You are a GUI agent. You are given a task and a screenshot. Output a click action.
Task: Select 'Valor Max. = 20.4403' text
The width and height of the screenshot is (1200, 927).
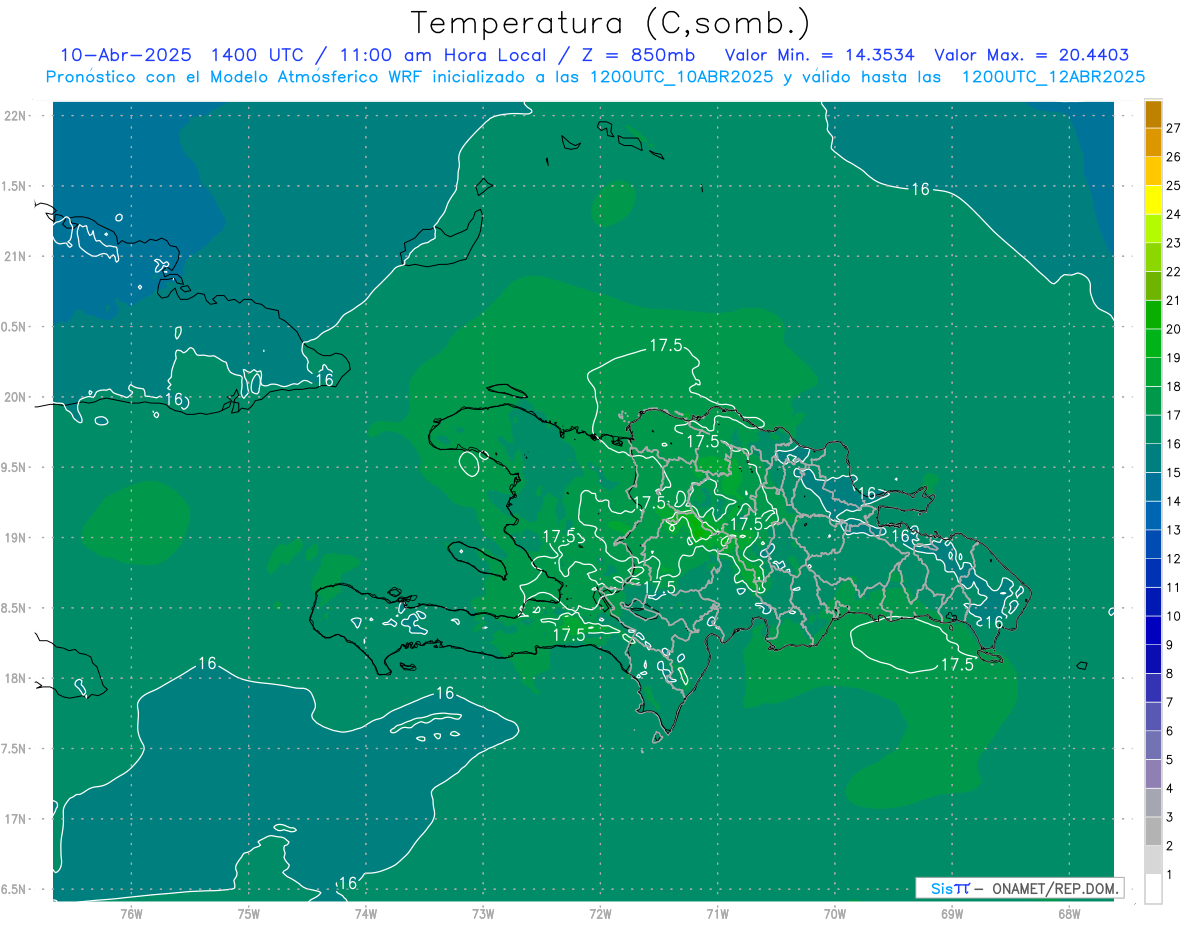(1031, 55)
